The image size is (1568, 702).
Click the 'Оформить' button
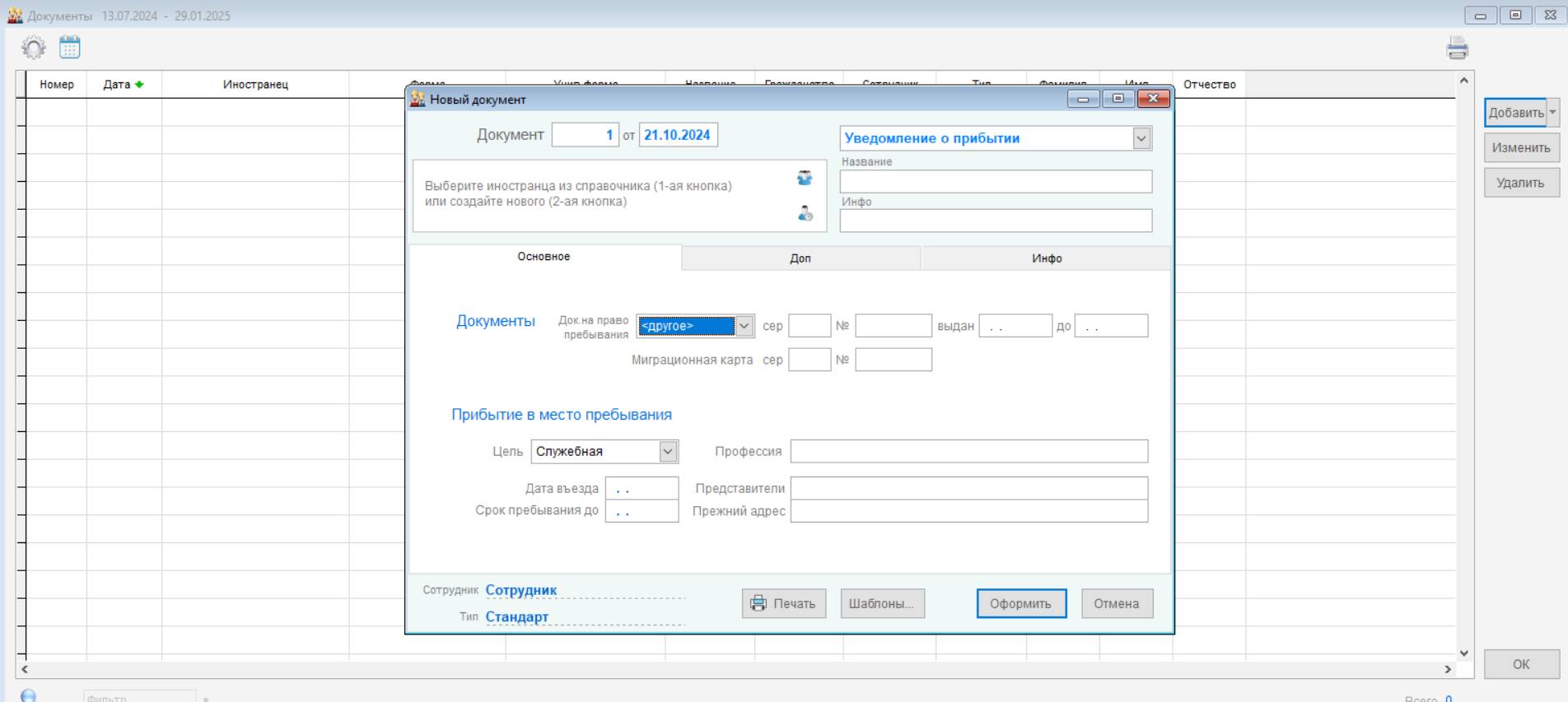[x=1021, y=603]
